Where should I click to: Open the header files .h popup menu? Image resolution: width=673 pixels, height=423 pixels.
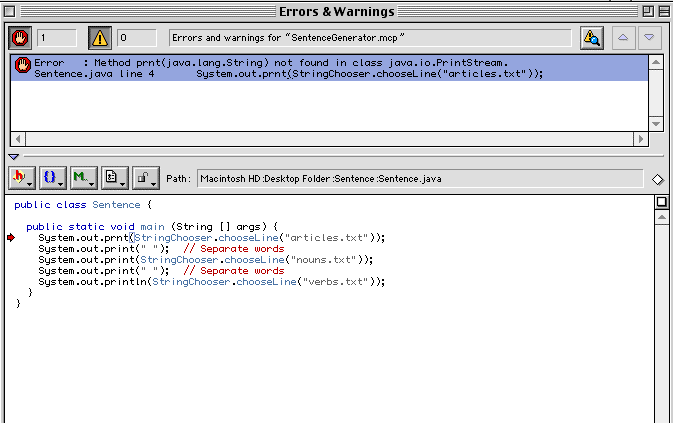click(x=22, y=178)
